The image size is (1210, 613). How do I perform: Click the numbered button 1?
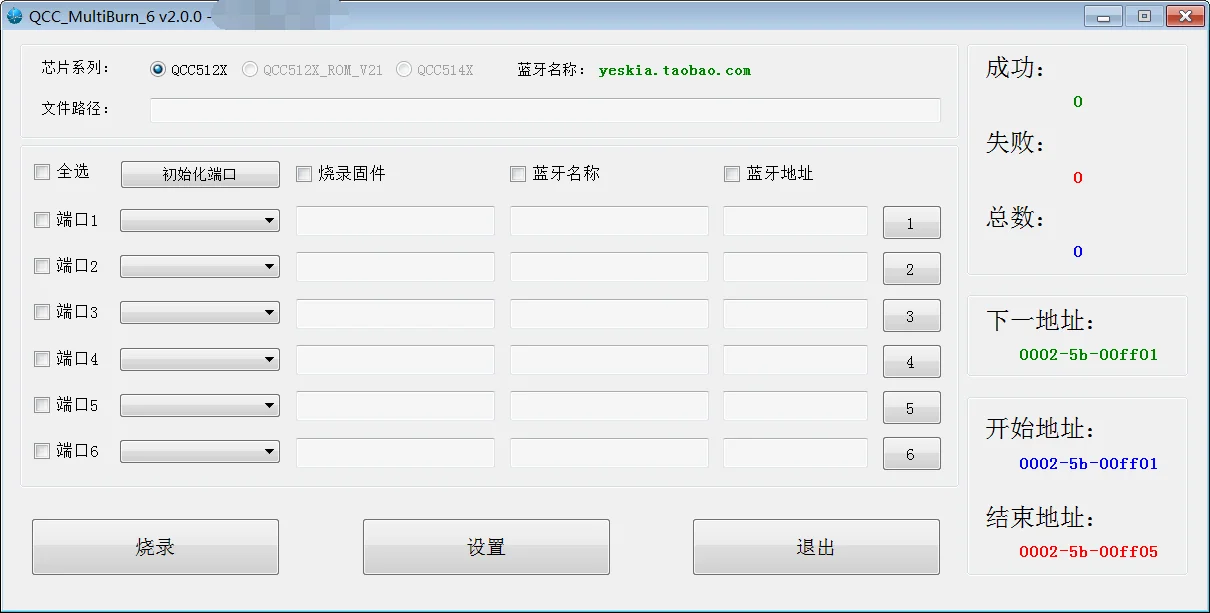pyautogui.click(x=911, y=223)
